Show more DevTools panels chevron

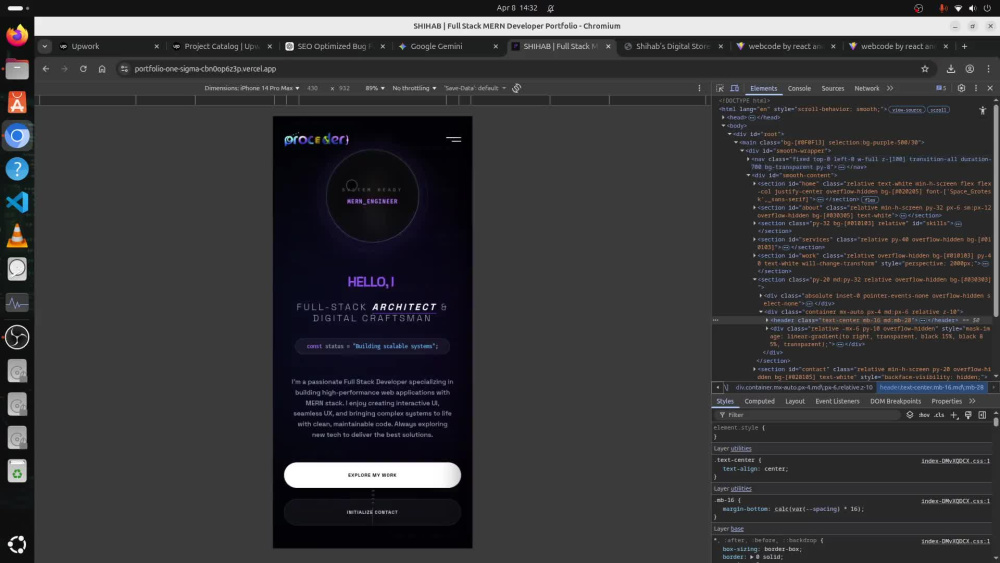(x=890, y=89)
